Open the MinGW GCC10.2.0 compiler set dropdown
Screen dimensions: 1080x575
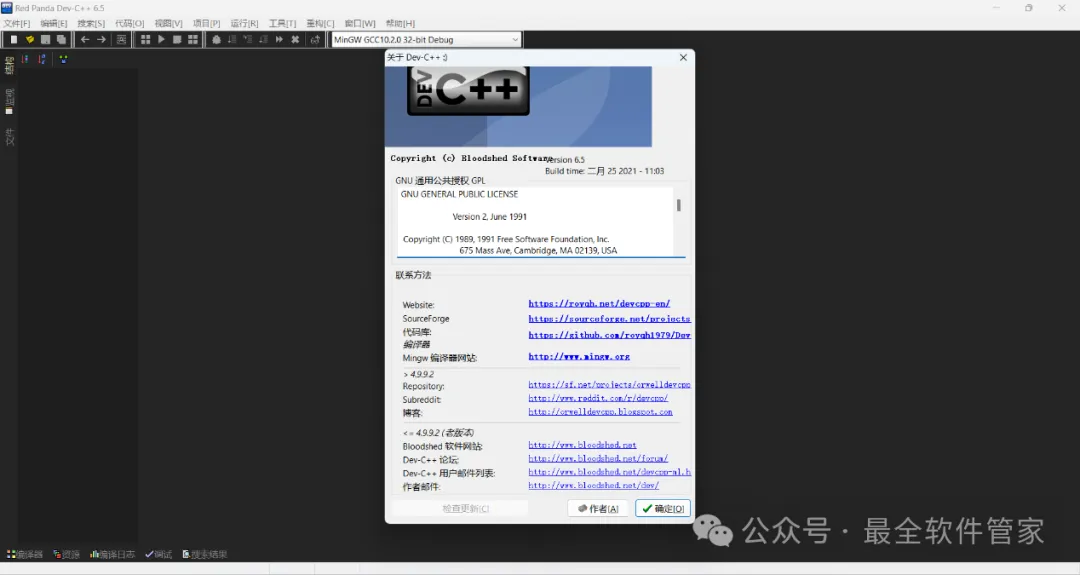[x=426, y=40]
